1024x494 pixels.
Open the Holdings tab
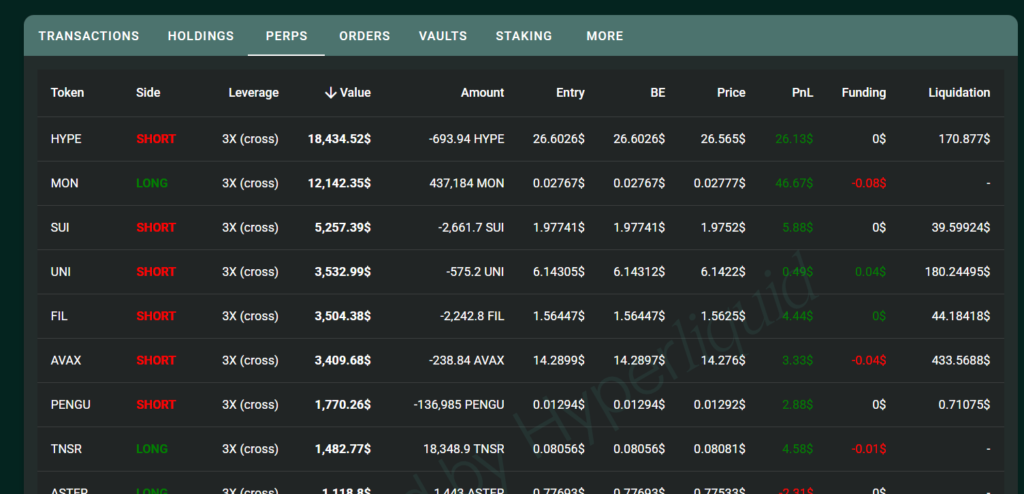(201, 36)
